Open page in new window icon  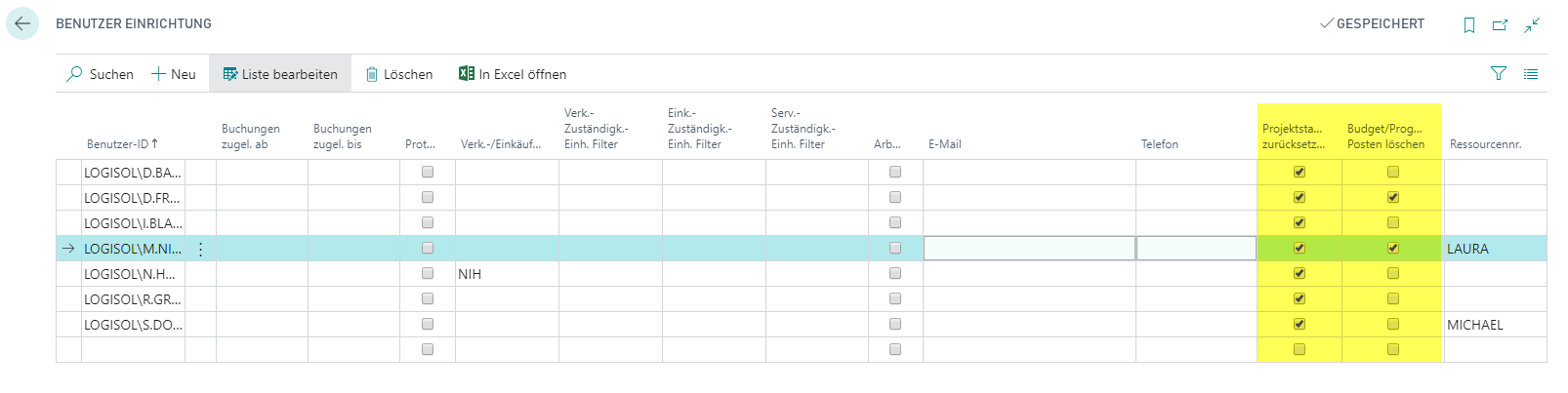(1500, 25)
